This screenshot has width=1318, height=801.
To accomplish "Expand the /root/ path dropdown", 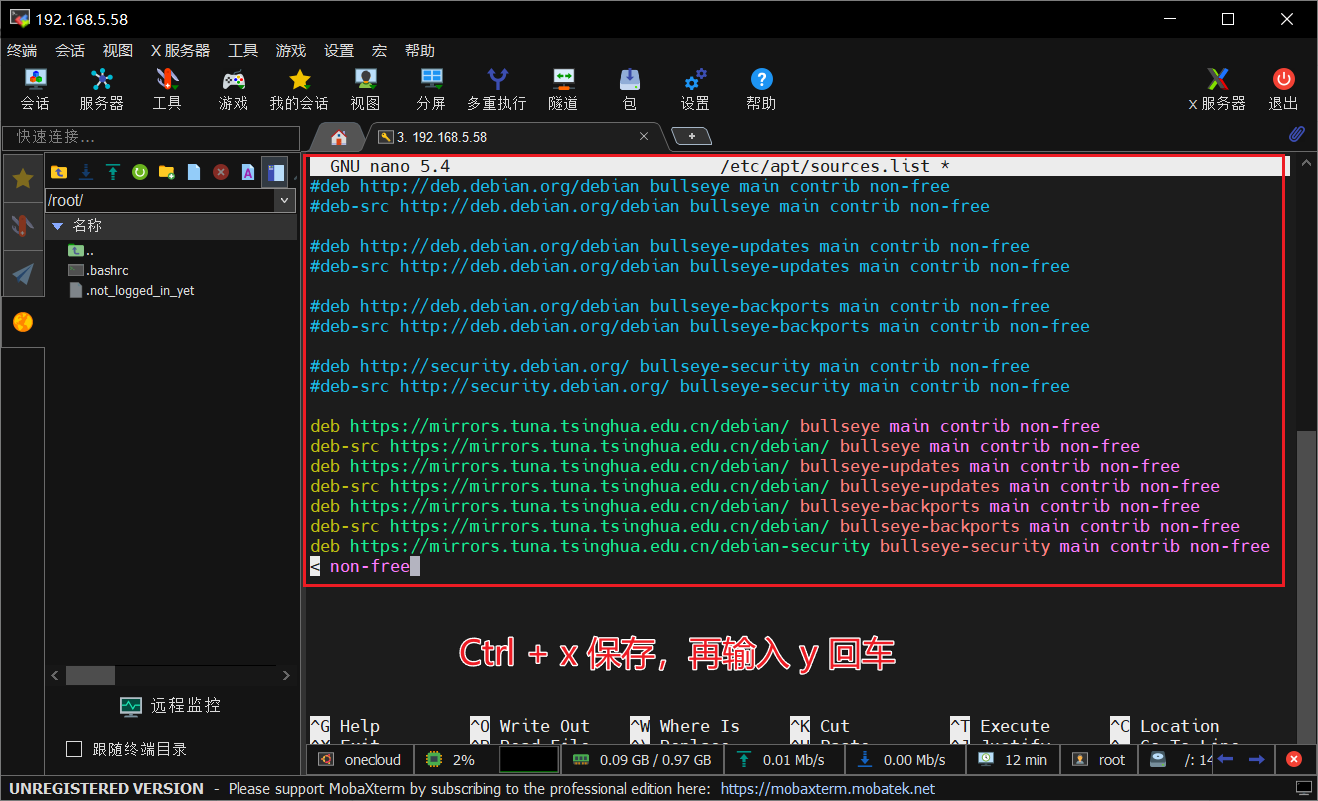I will coord(285,200).
